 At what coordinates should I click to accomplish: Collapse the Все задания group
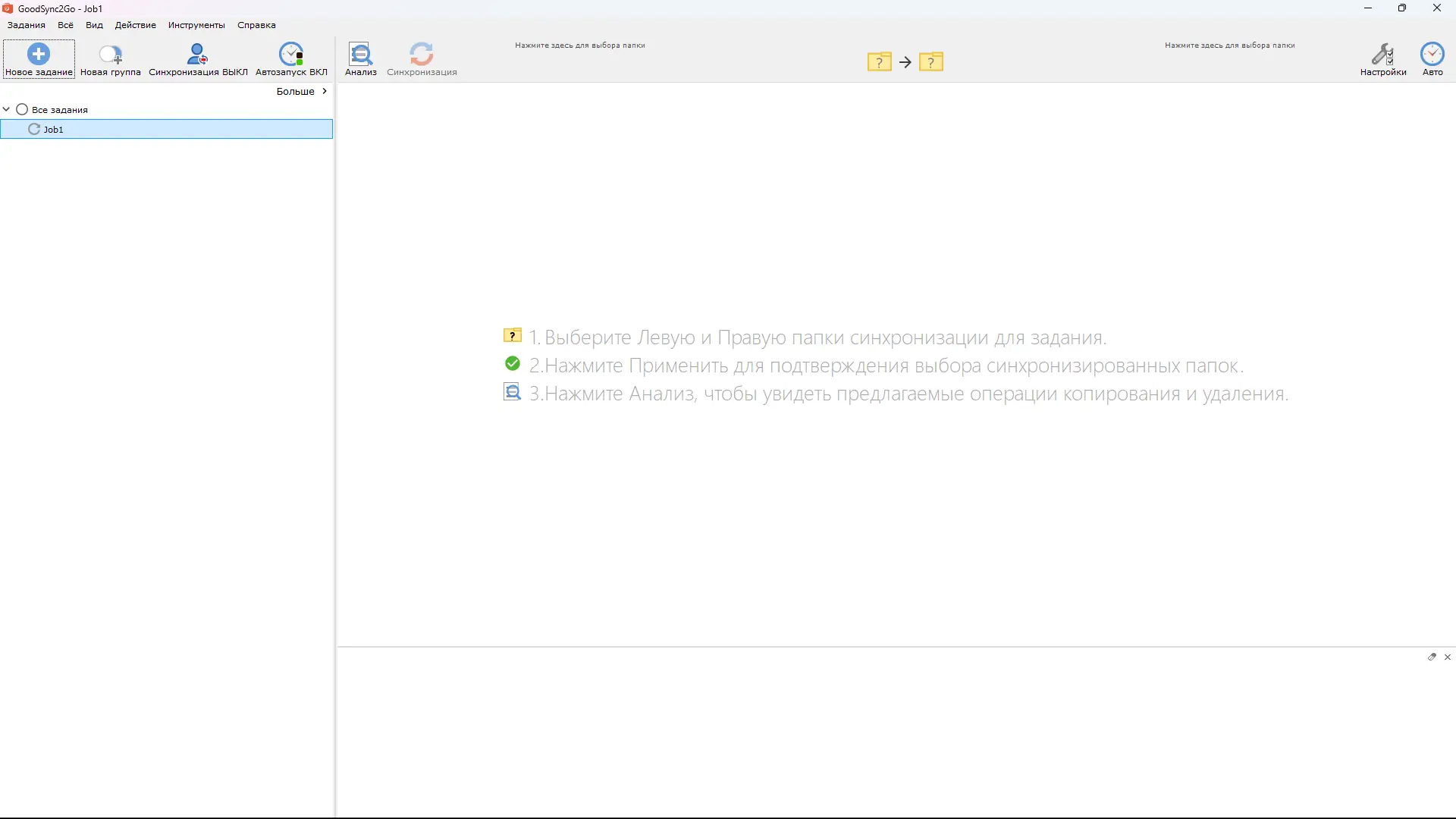coord(6,109)
